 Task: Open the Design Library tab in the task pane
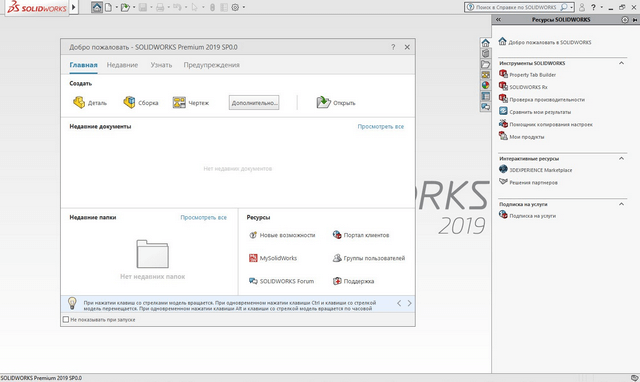coord(485,53)
